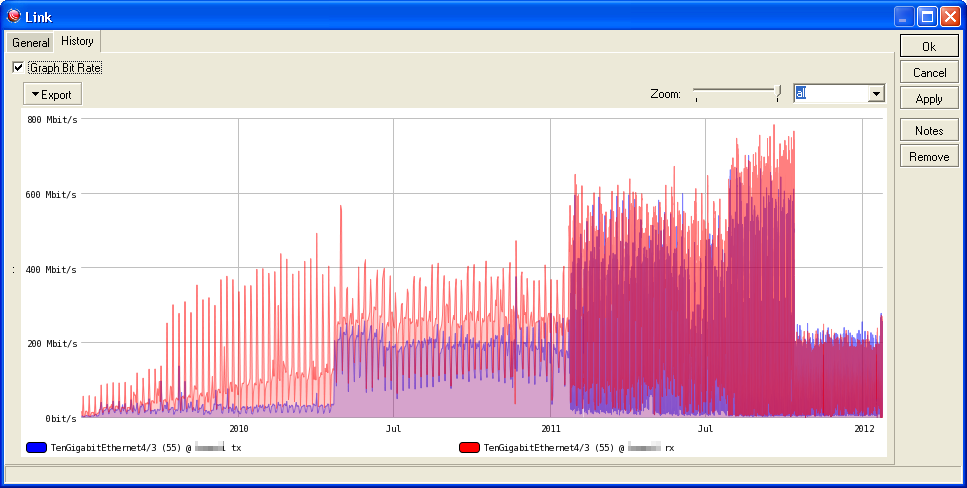Click the Zoom slider handle
The image size is (967, 488).
[778, 93]
